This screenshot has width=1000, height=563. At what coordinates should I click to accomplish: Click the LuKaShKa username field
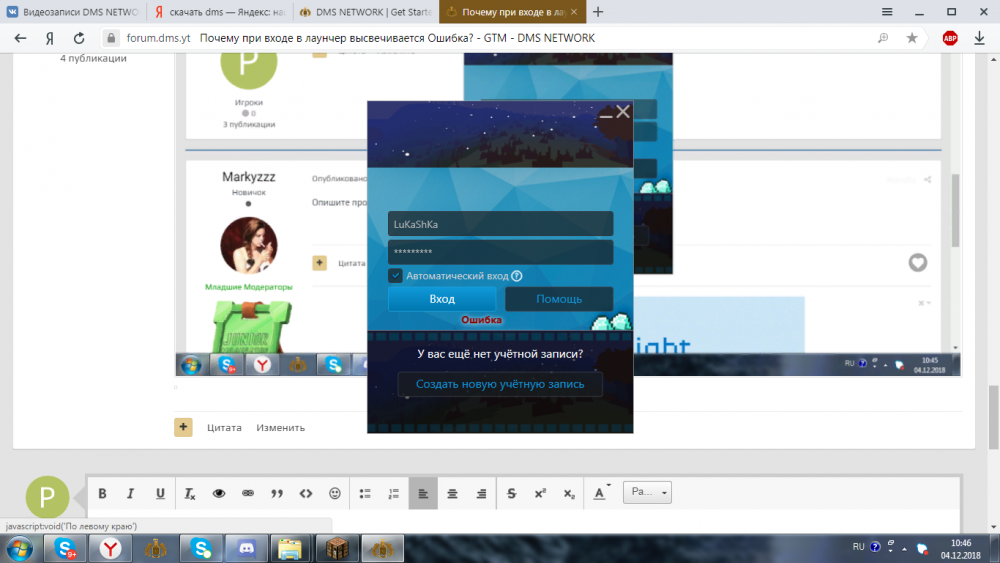pyautogui.click(x=501, y=224)
